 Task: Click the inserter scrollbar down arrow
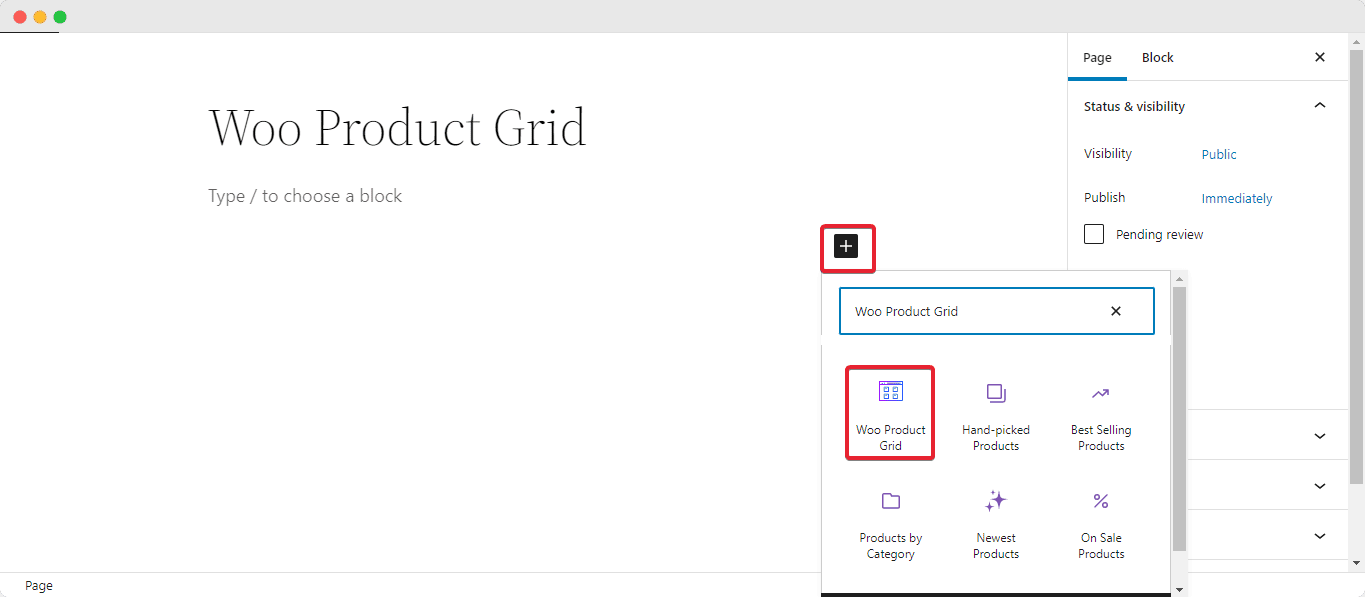(1179, 589)
